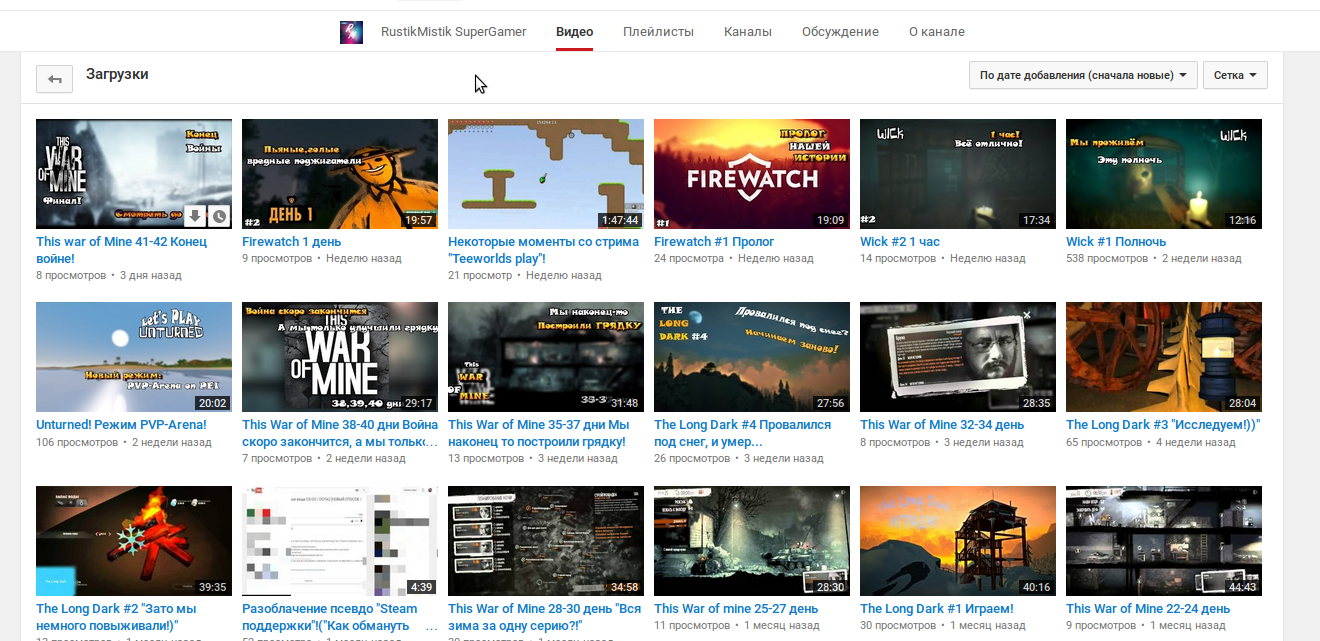Add 'Конец войне' video to Watch Later via clock icon

click(220, 215)
